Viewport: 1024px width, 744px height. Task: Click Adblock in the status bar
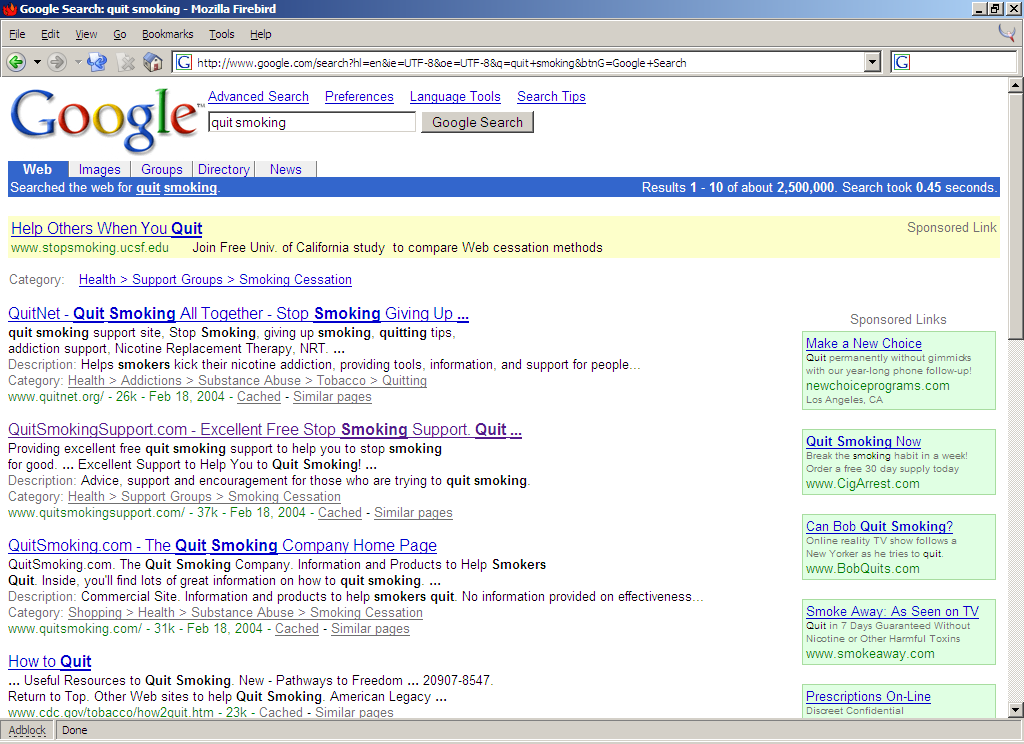pos(27,730)
